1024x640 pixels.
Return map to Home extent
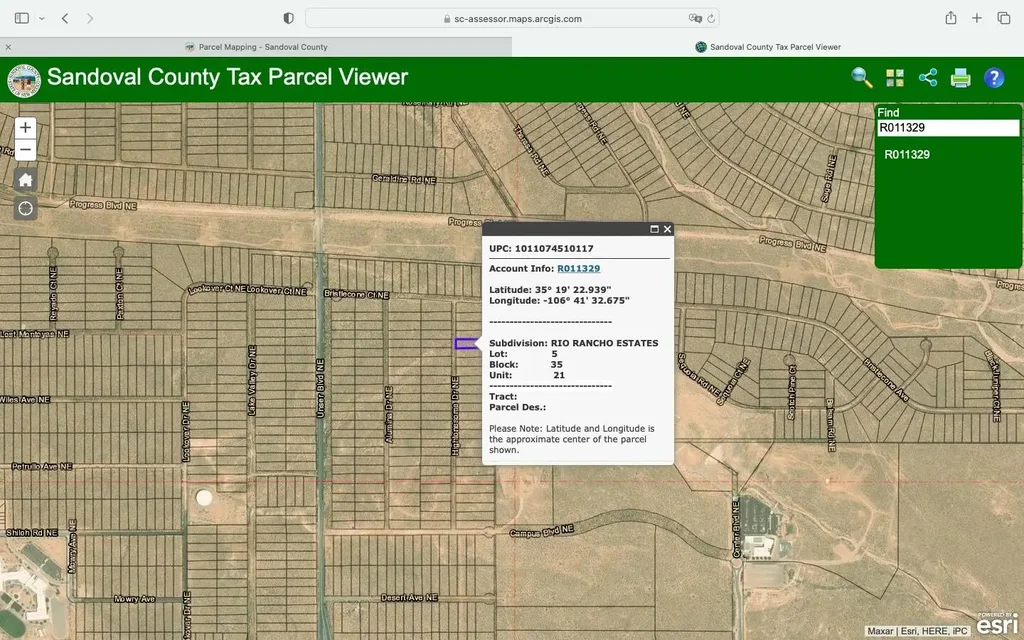(x=26, y=180)
